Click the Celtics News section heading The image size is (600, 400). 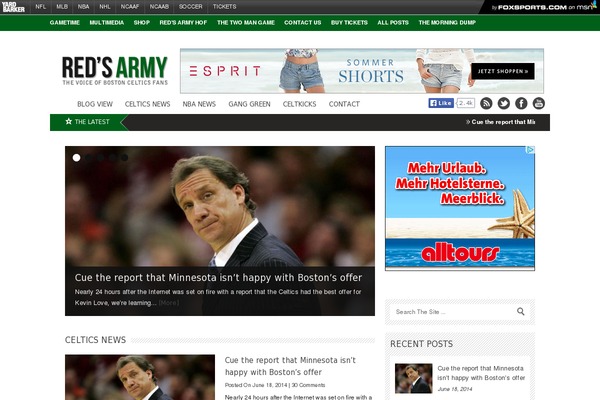pyautogui.click(x=95, y=340)
